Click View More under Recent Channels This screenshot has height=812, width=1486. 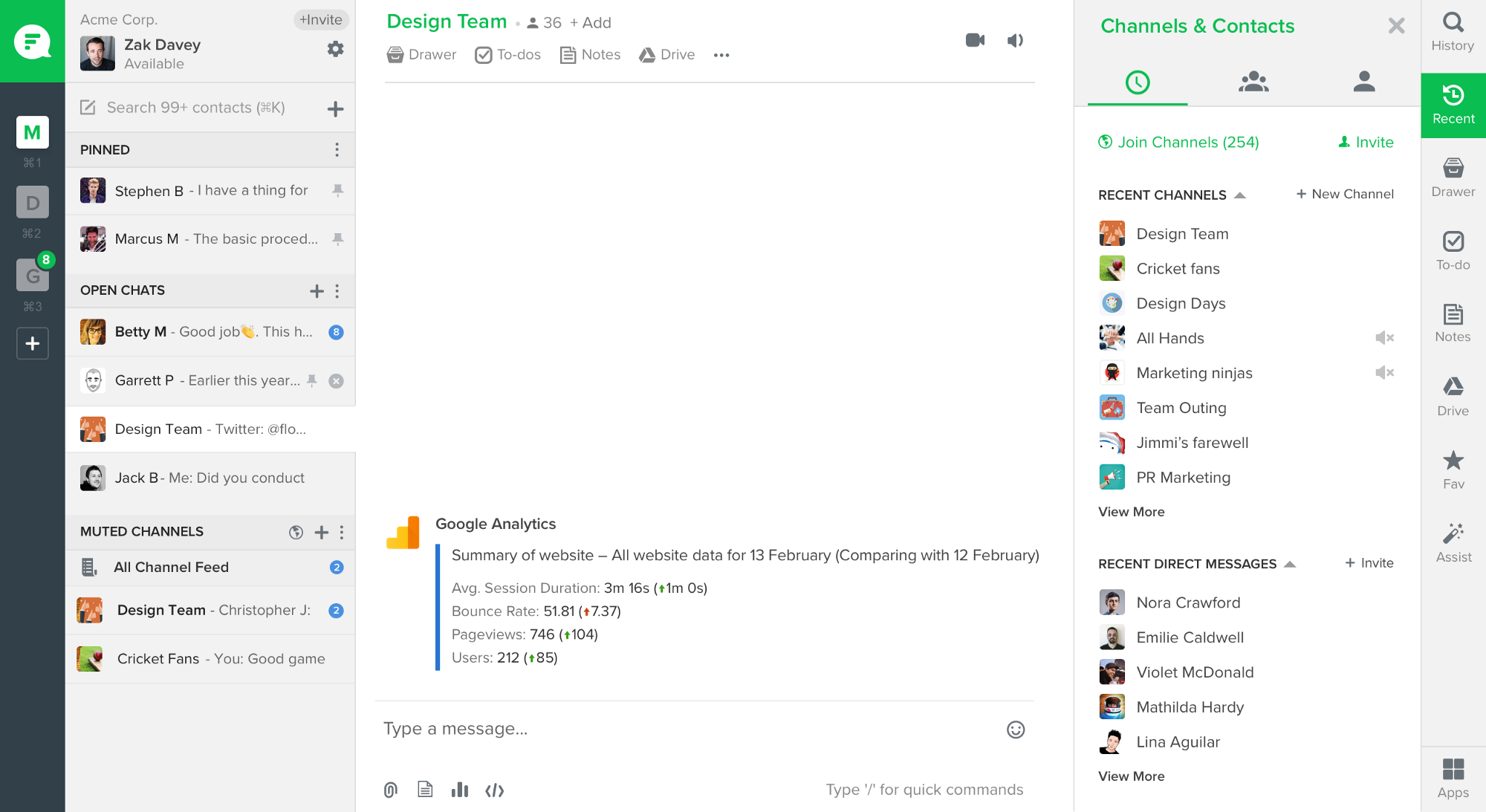pos(1131,511)
